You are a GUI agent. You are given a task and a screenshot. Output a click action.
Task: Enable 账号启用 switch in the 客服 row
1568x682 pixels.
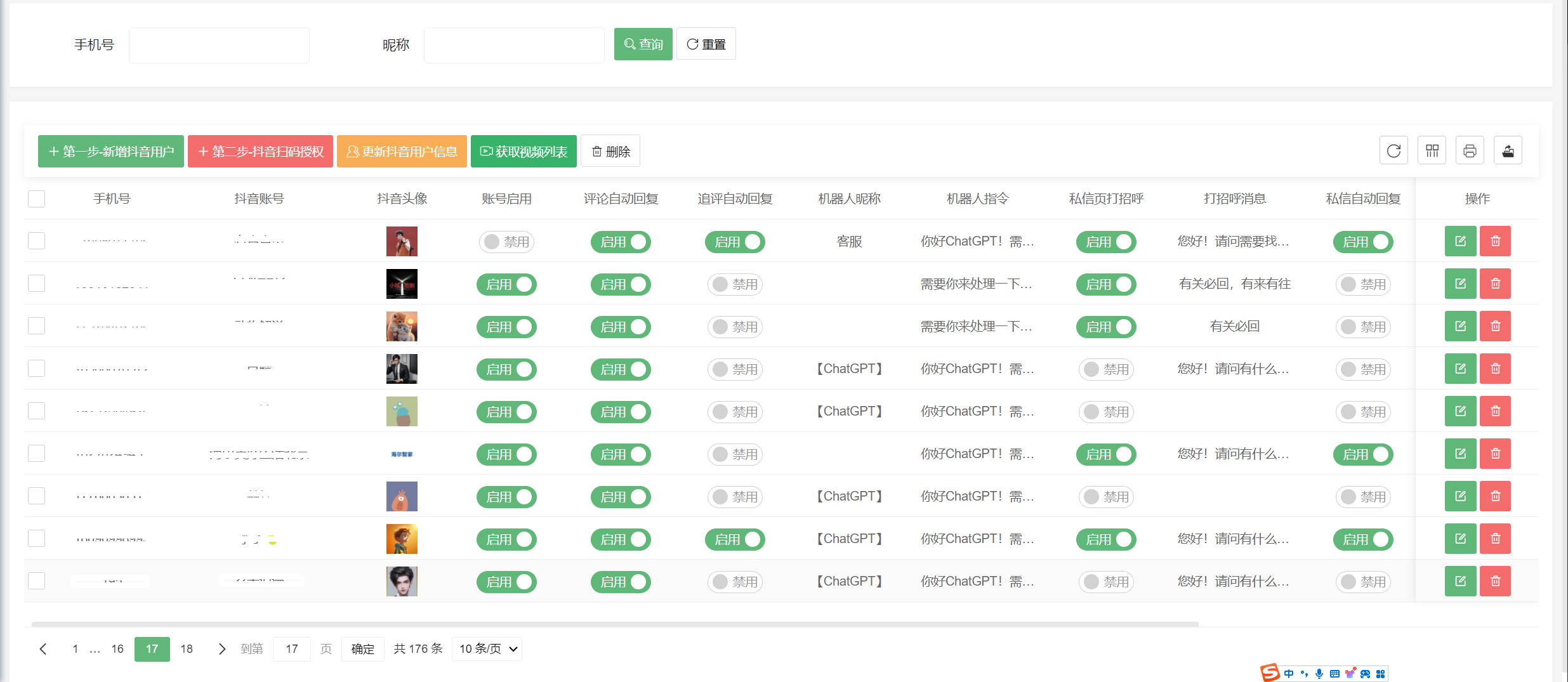506,242
